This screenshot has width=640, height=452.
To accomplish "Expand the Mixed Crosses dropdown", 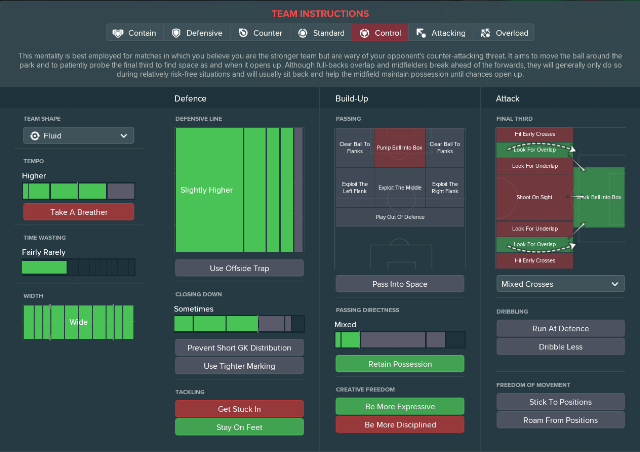I will tap(560, 284).
